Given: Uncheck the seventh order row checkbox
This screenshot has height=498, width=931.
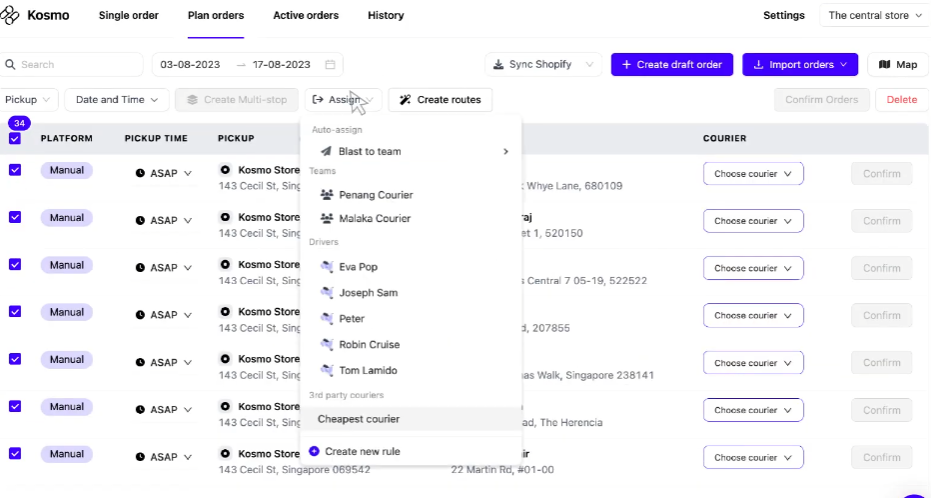Looking at the screenshot, I should [15, 453].
